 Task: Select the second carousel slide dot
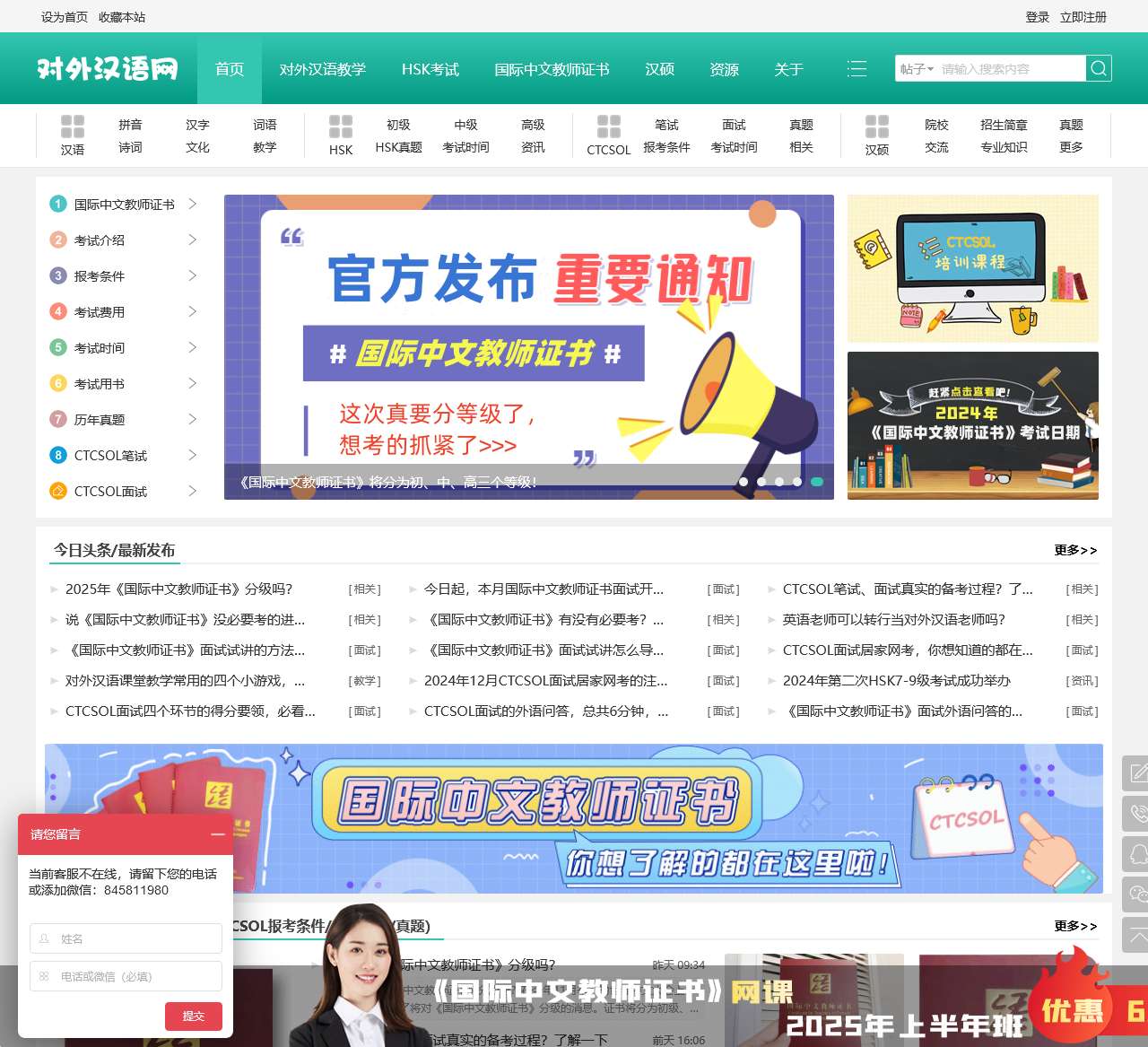[761, 482]
